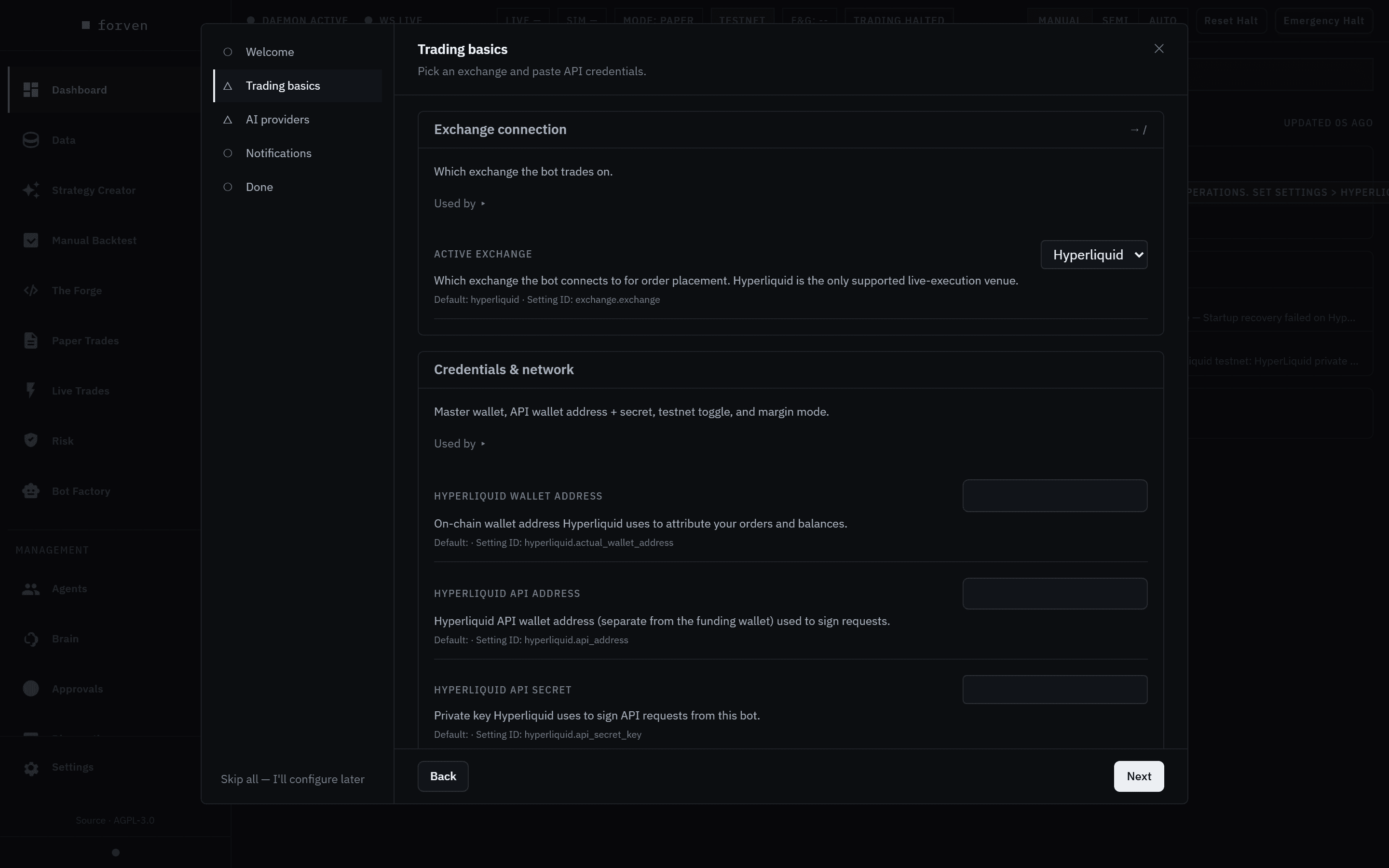
Task: Open the Strategy Creator sparkle icon
Action: coord(31,190)
